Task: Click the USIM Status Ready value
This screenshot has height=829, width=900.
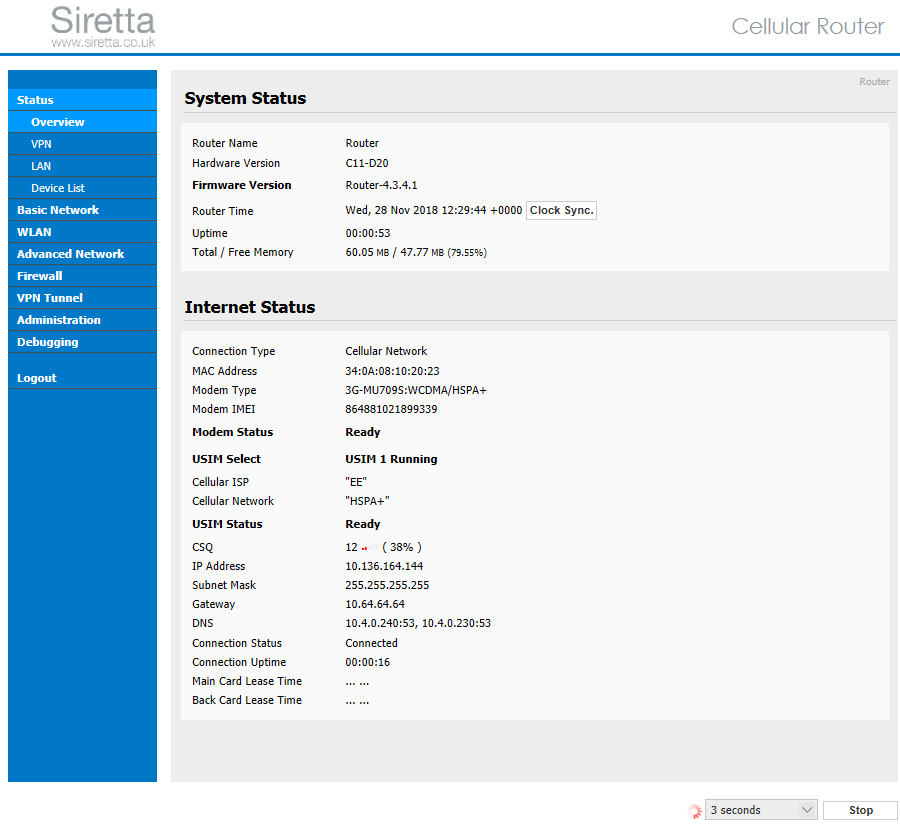Action: [x=363, y=524]
